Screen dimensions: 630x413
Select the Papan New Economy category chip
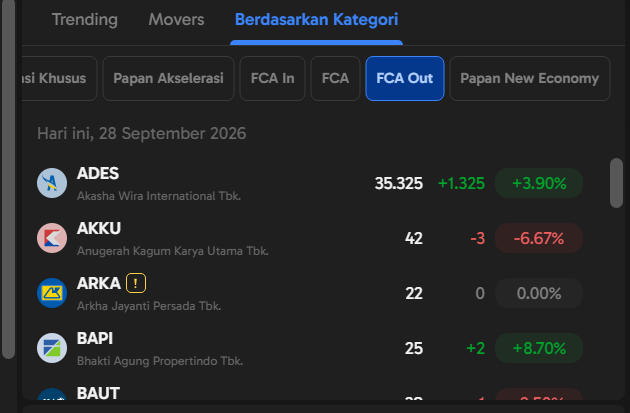(x=530, y=78)
